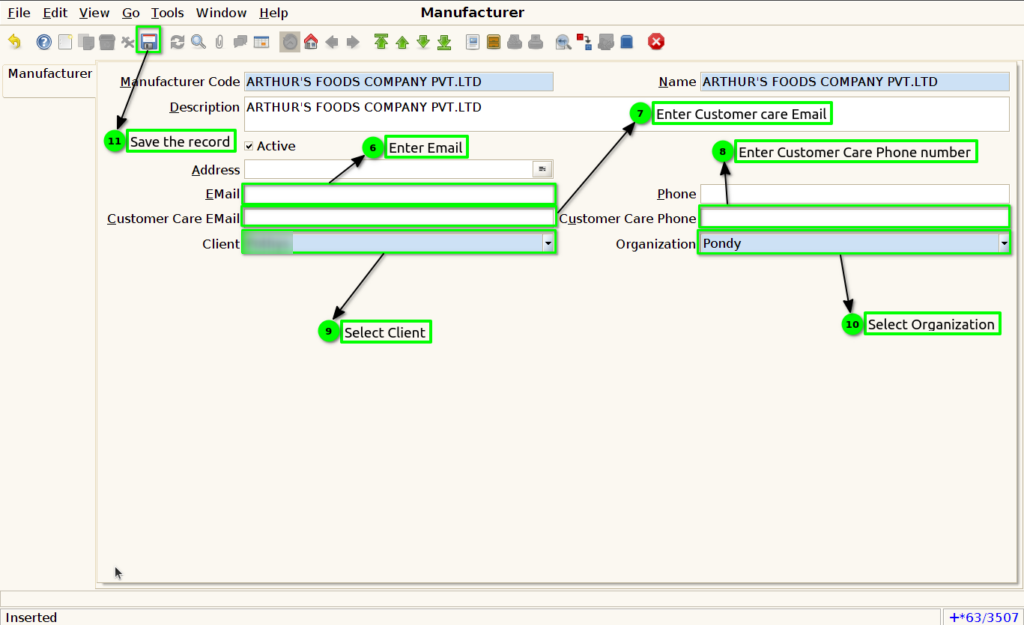Jump to last record green icon
The image size is (1024, 625).
[444, 42]
